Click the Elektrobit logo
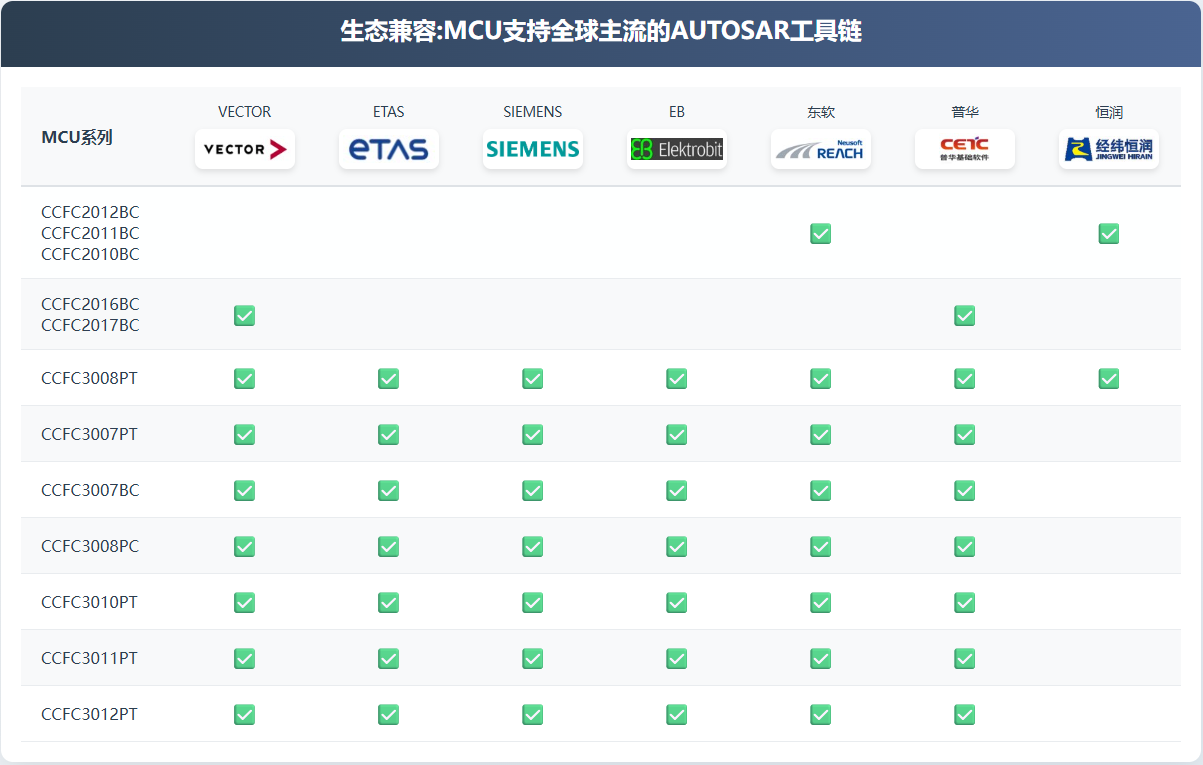The width and height of the screenshot is (1203, 765). click(677, 149)
